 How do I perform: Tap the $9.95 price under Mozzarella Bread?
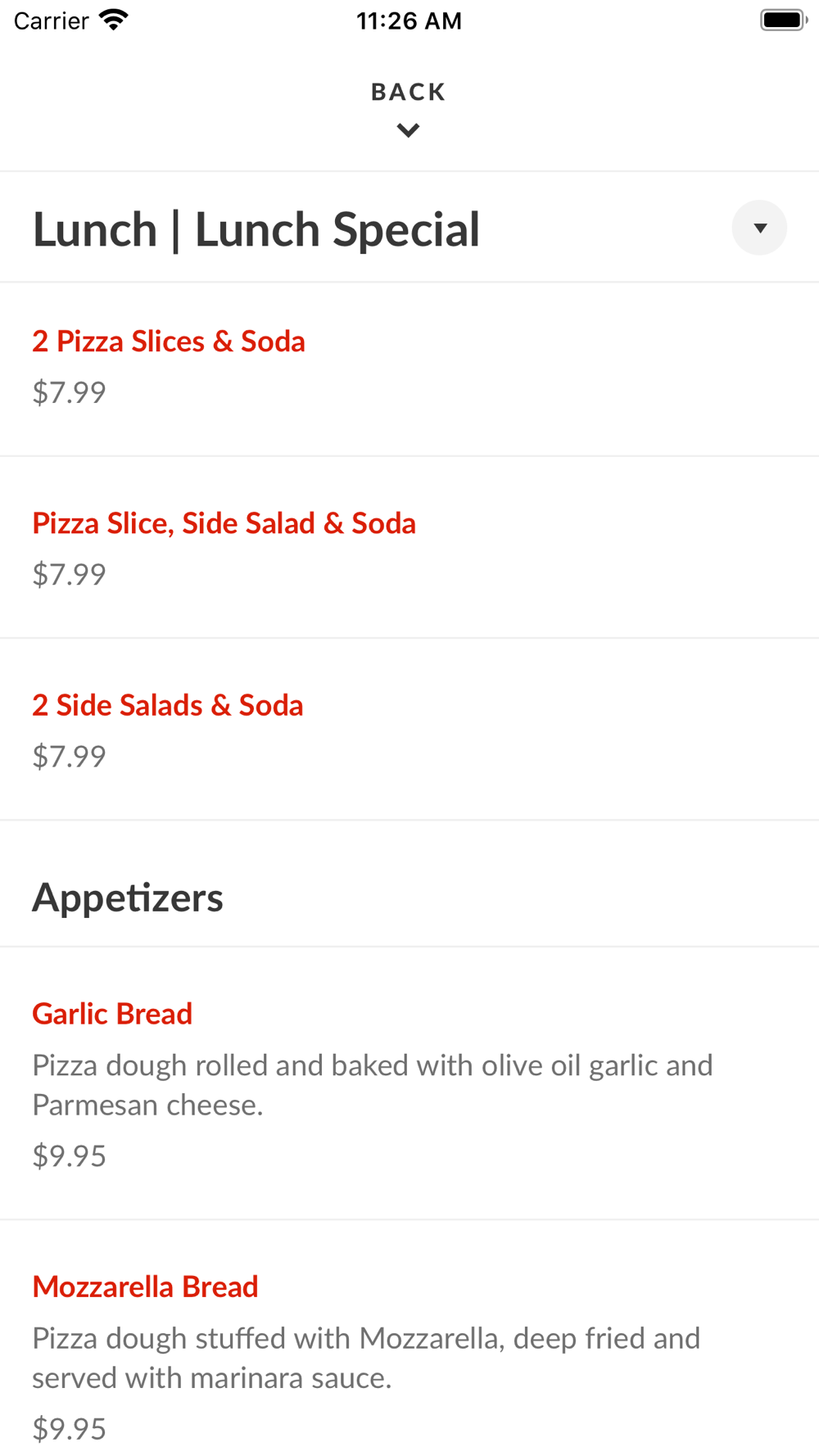[x=69, y=1429]
